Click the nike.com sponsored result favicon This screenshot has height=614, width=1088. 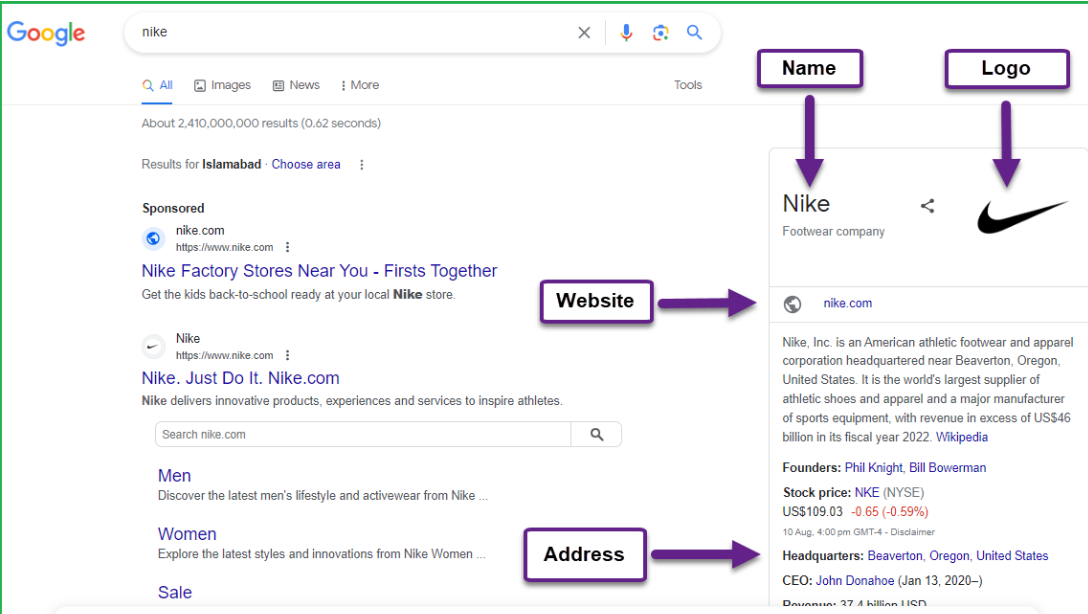pos(153,238)
